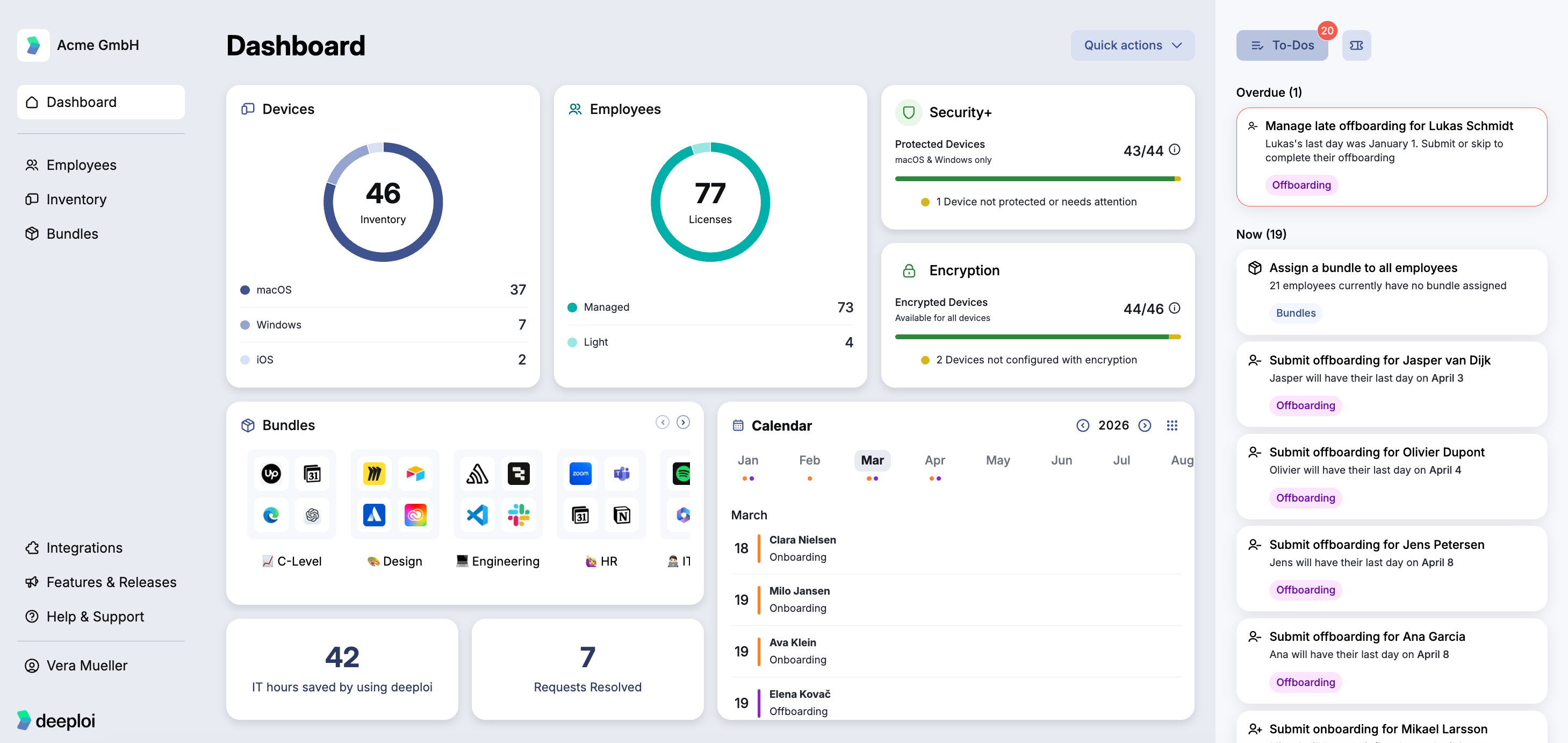This screenshot has height=743, width=1568.
Task: Click the Protected Devices progress bar
Action: pos(1037,178)
